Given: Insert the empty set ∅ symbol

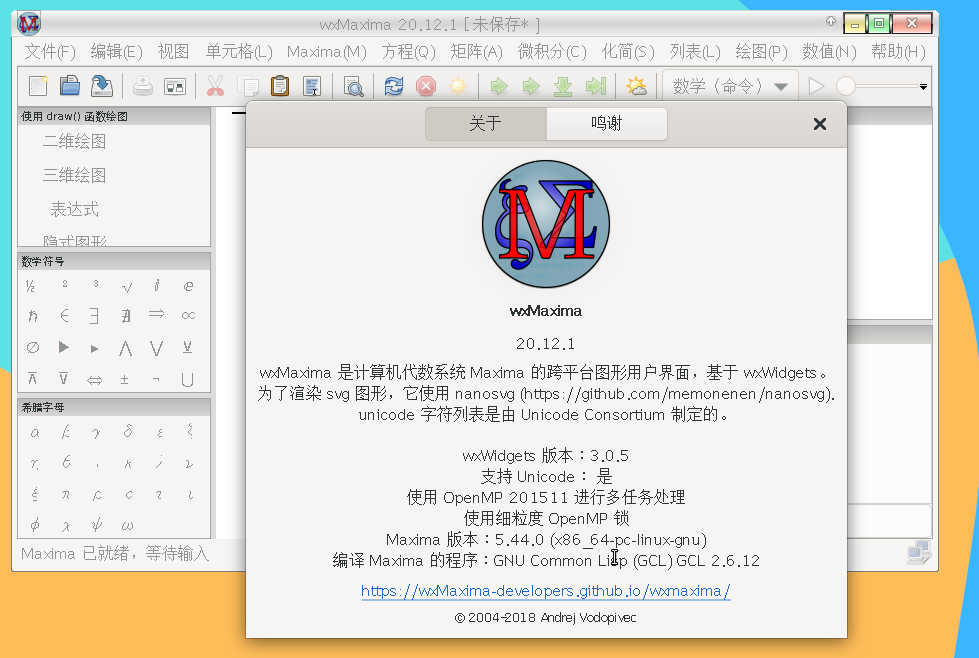Looking at the screenshot, I should pos(33,347).
